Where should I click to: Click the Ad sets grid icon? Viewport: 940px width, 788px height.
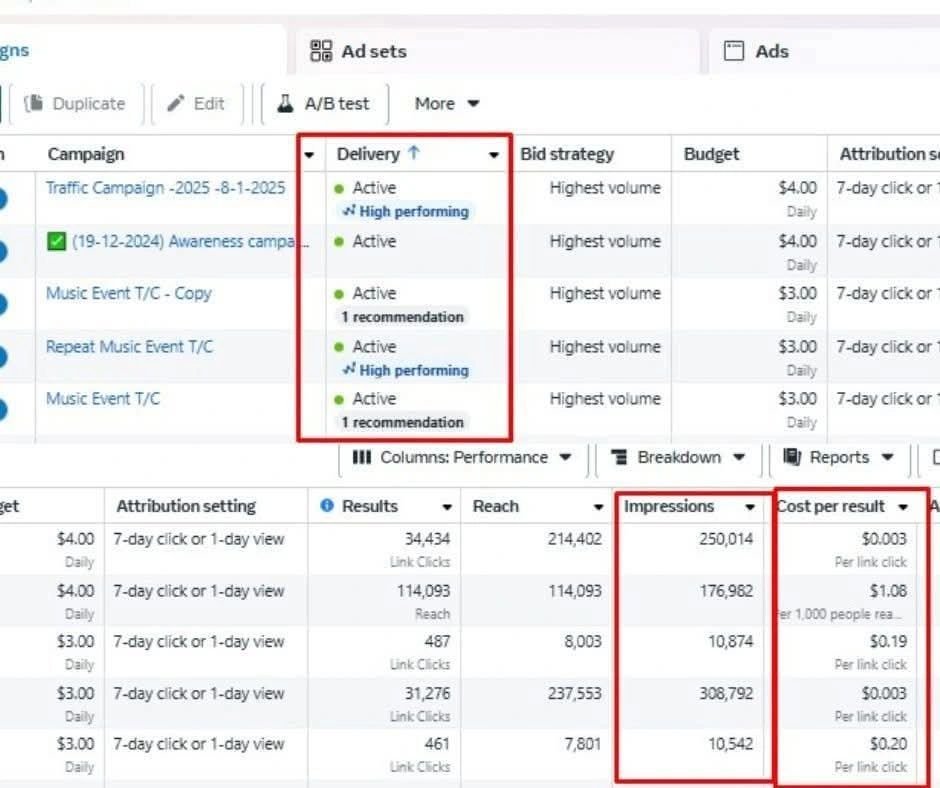321,51
